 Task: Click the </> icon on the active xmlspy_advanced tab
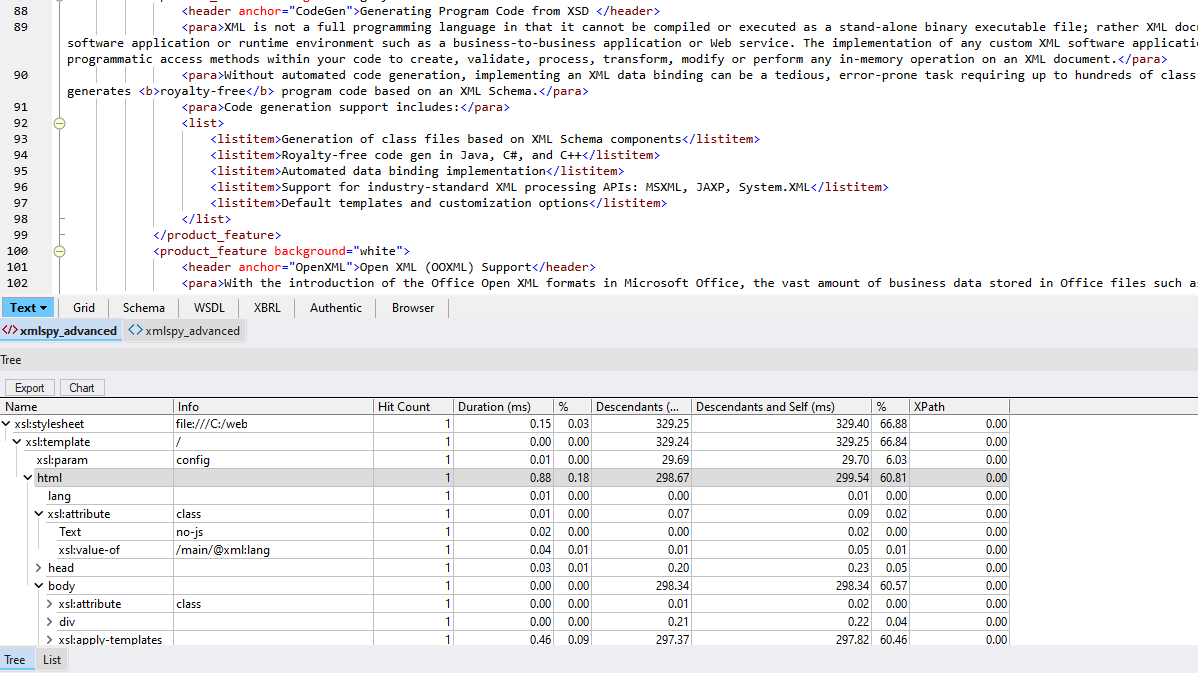click(8, 330)
